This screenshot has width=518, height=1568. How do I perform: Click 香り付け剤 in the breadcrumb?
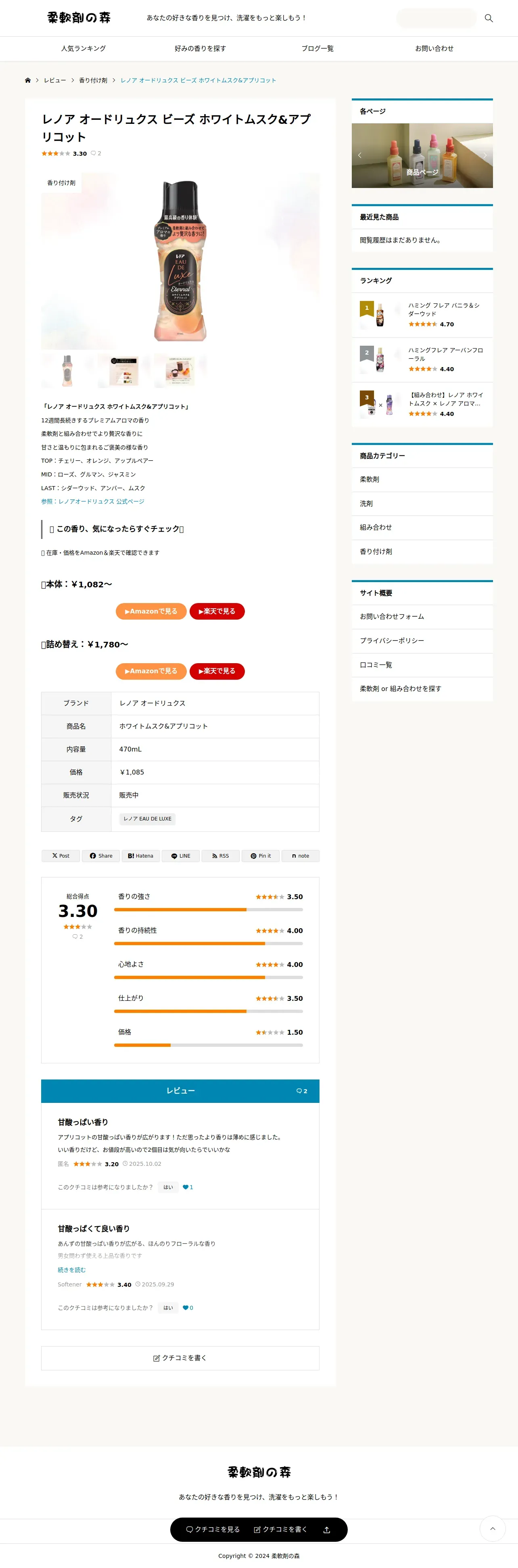coord(93,80)
